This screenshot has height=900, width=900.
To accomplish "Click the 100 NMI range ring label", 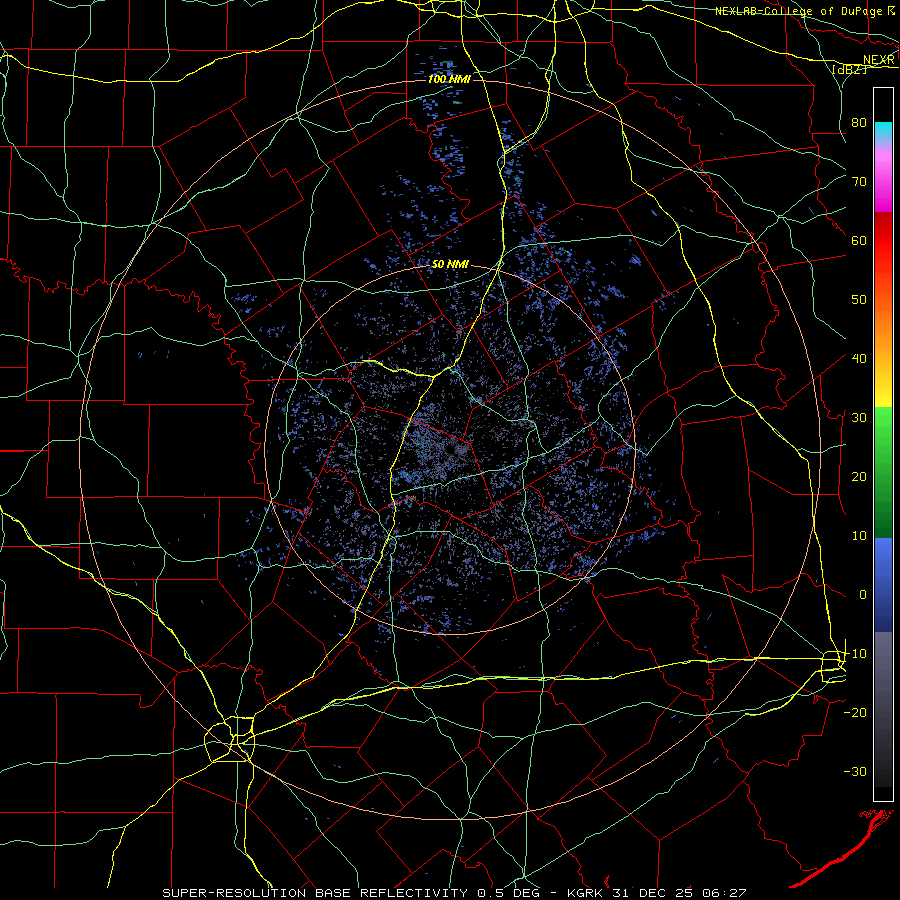I will tap(449, 79).
